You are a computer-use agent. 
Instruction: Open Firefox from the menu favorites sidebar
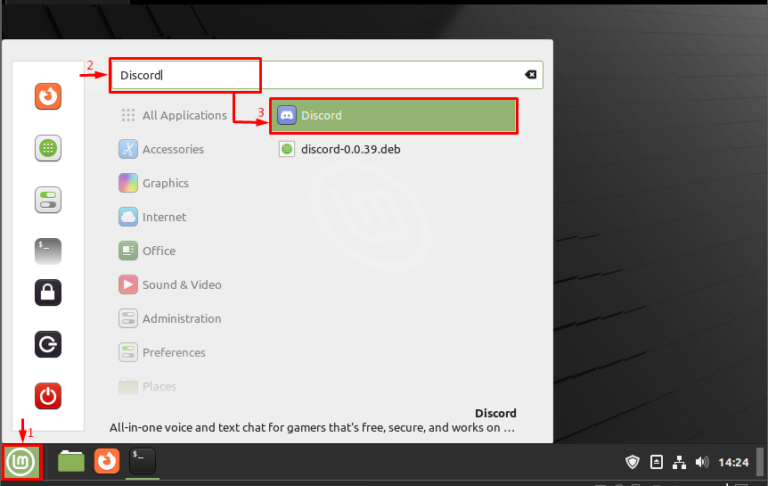tap(48, 96)
